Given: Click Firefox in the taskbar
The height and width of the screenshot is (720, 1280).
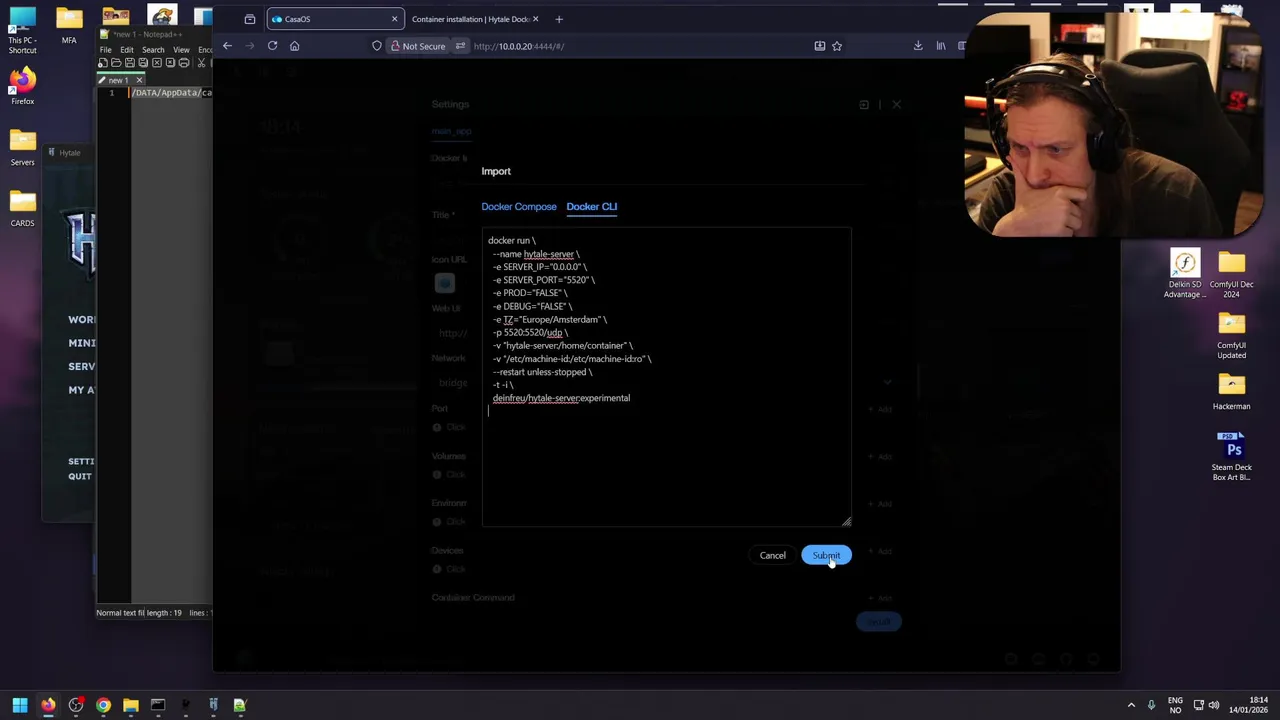Looking at the screenshot, I should pos(48,705).
